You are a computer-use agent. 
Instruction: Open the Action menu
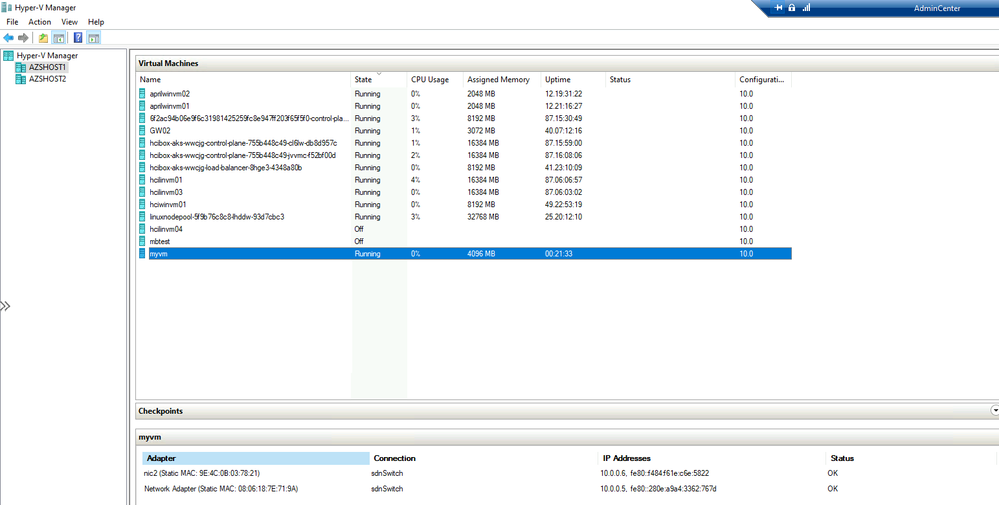click(x=40, y=22)
